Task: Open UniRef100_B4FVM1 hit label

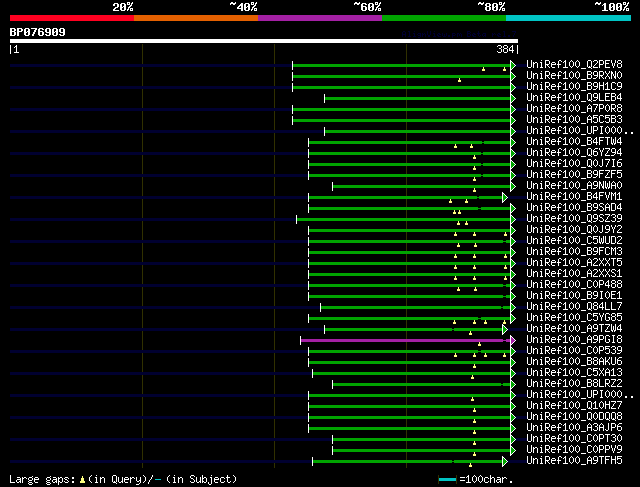Action: pyautogui.click(x=574, y=197)
